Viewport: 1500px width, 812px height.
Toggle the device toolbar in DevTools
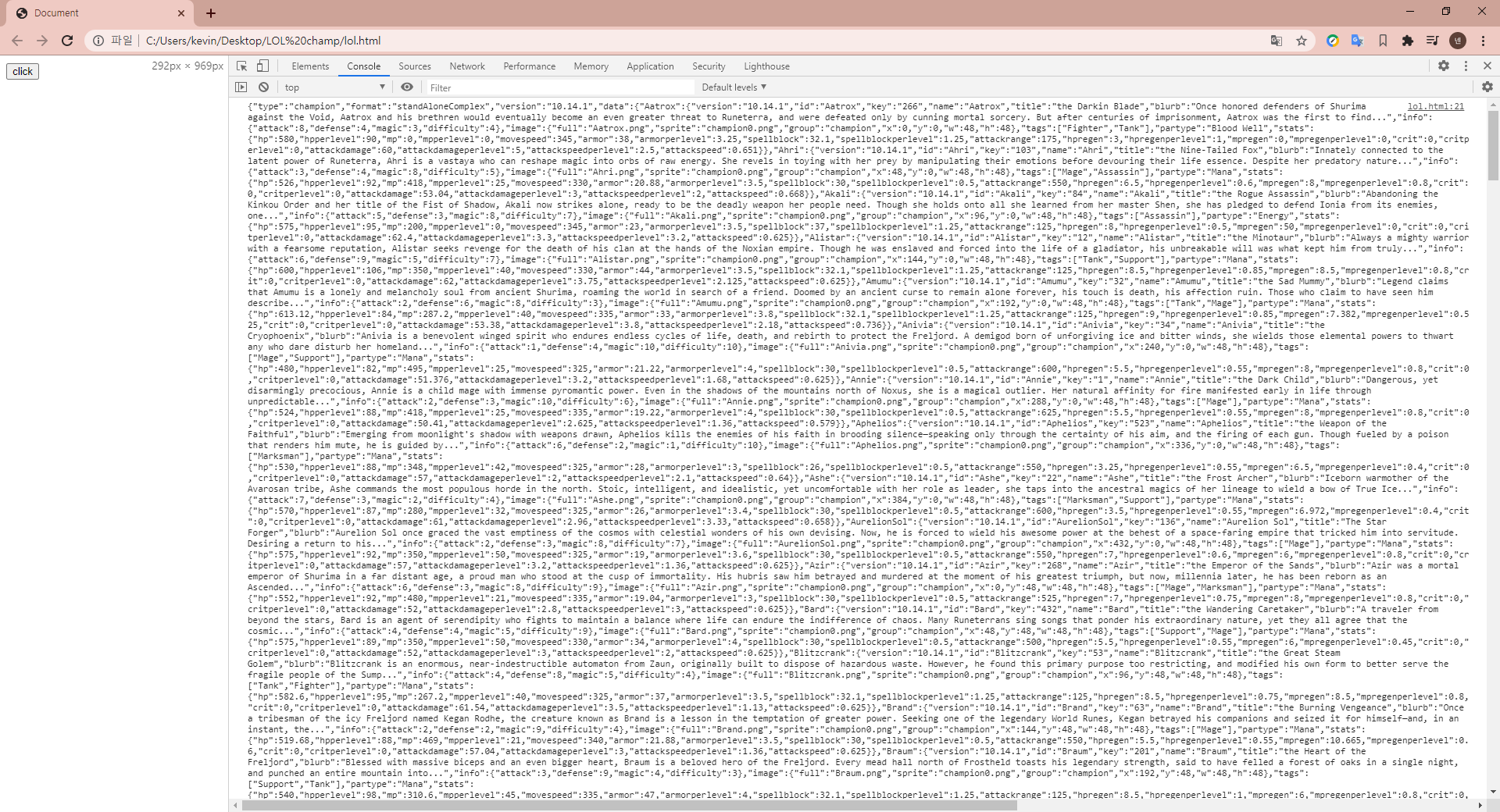point(263,66)
